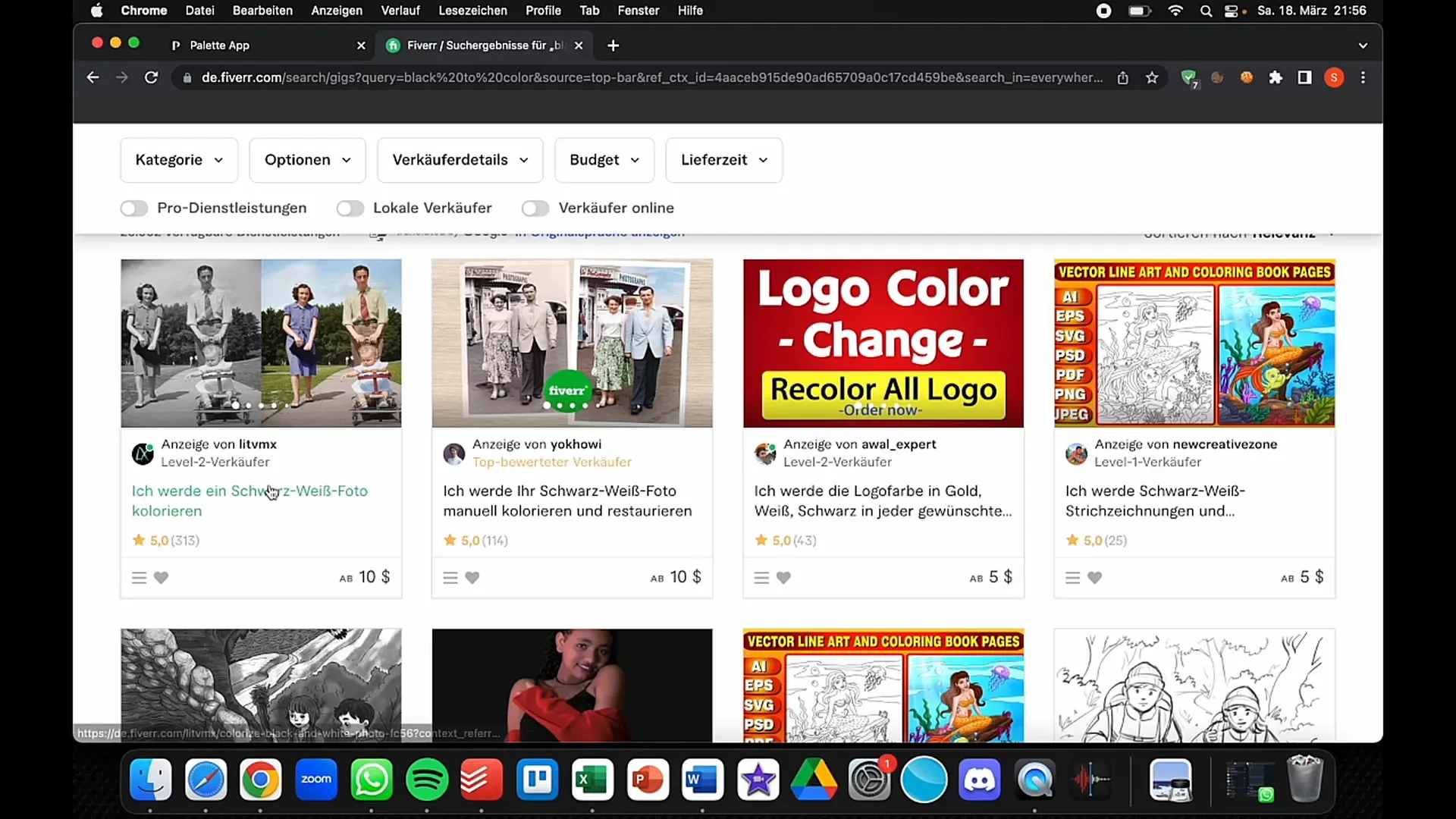This screenshot has height=819, width=1456.
Task: Expand the Optionen filter dropdown
Action: [x=308, y=160]
